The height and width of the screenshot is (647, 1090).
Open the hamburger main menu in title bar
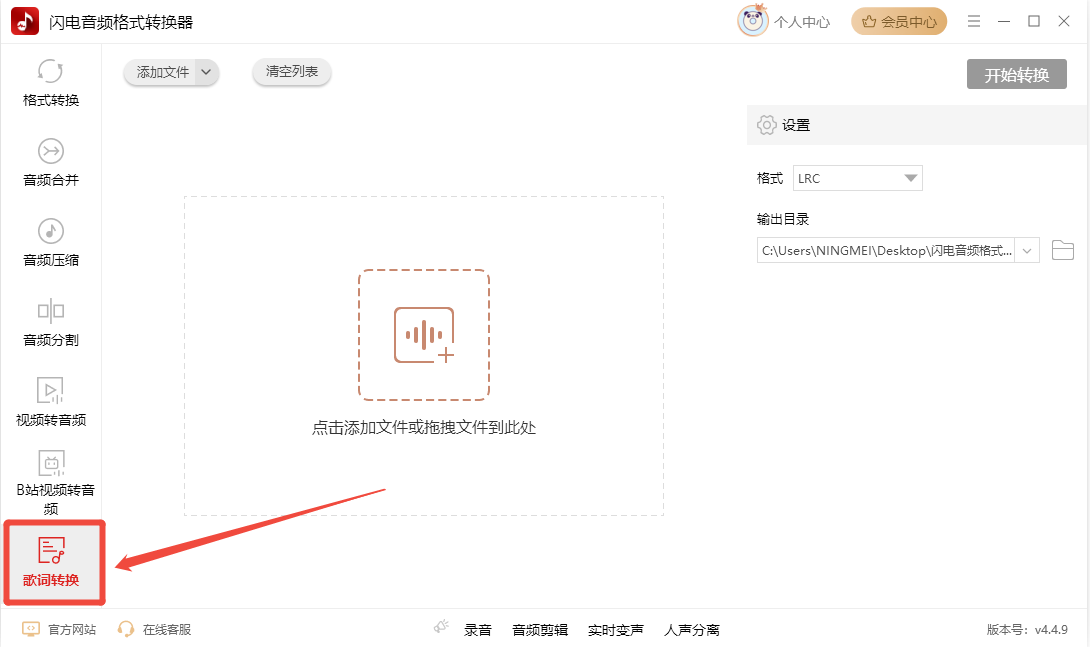(x=974, y=21)
